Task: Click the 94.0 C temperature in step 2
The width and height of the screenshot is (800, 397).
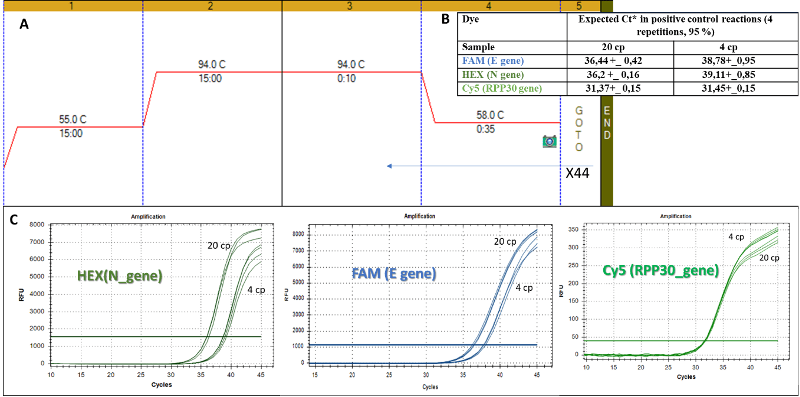Action: [x=212, y=64]
